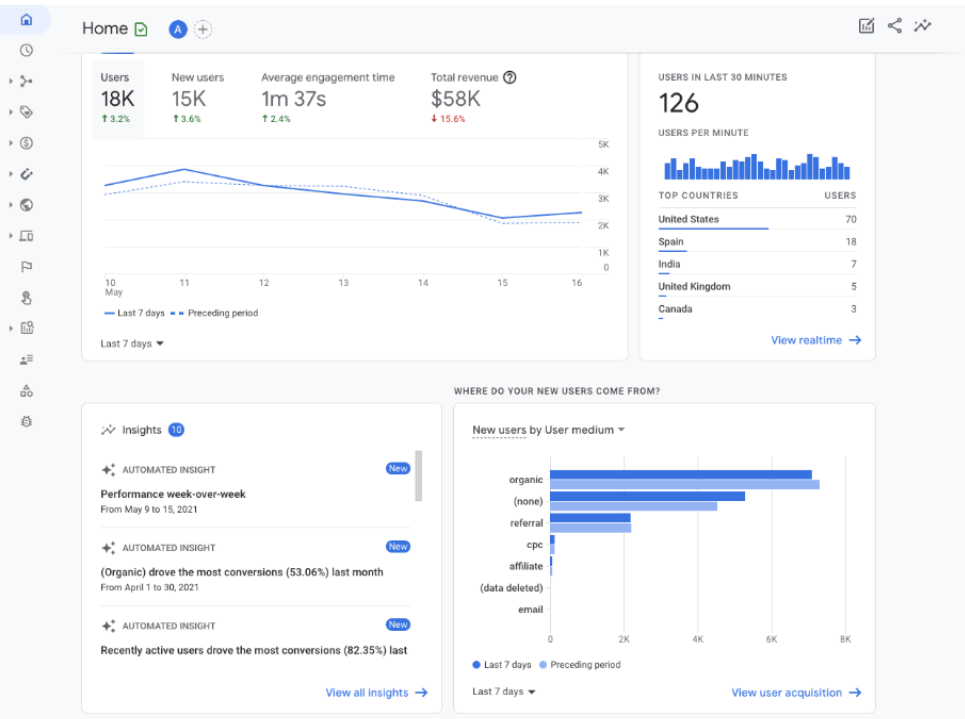965x719 pixels.
Task: Click the Spain country row
Action: click(x=757, y=242)
